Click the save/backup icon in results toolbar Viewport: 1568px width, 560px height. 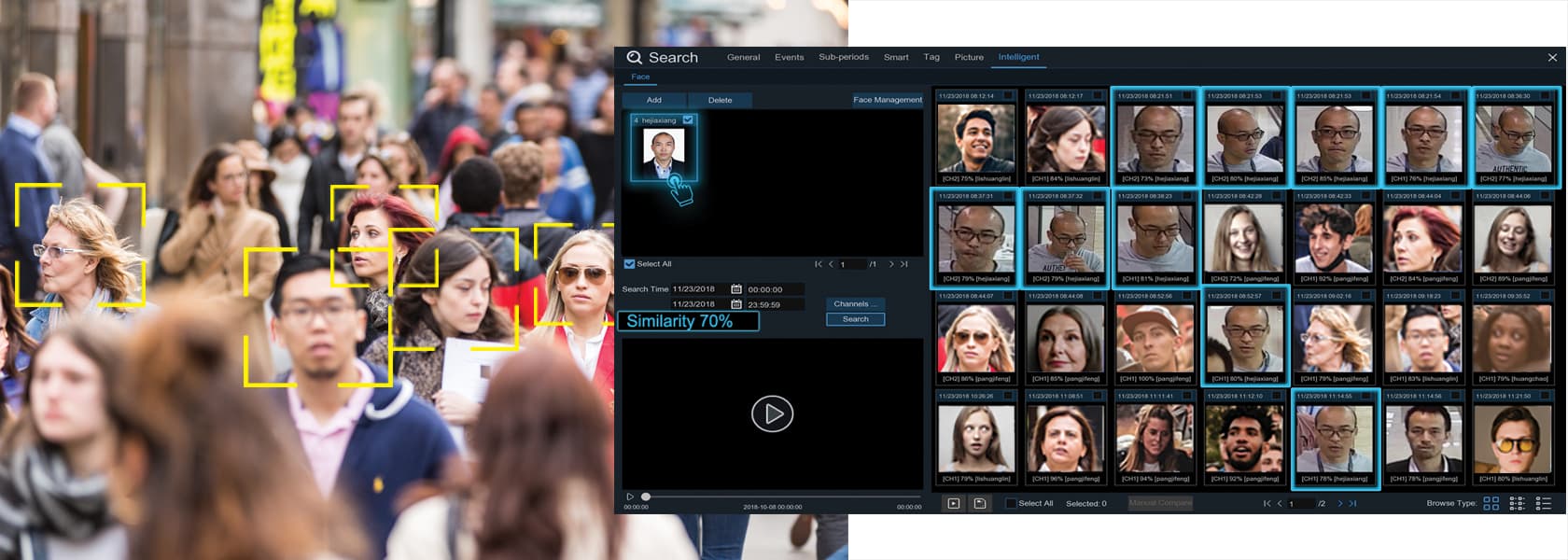979,503
